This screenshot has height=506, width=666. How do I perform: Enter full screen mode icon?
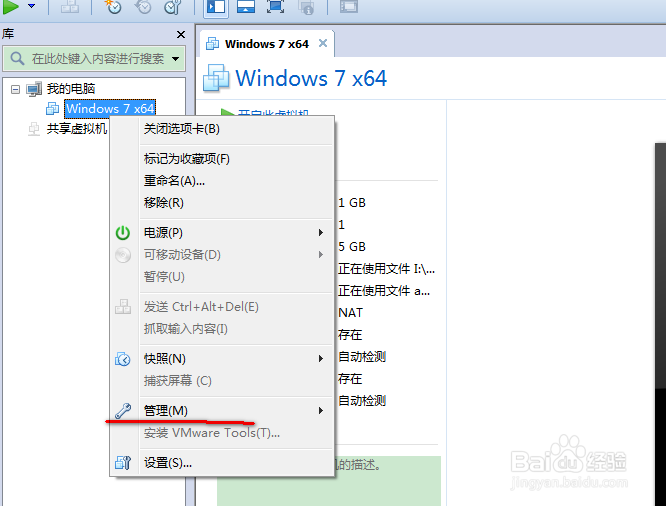click(x=276, y=6)
